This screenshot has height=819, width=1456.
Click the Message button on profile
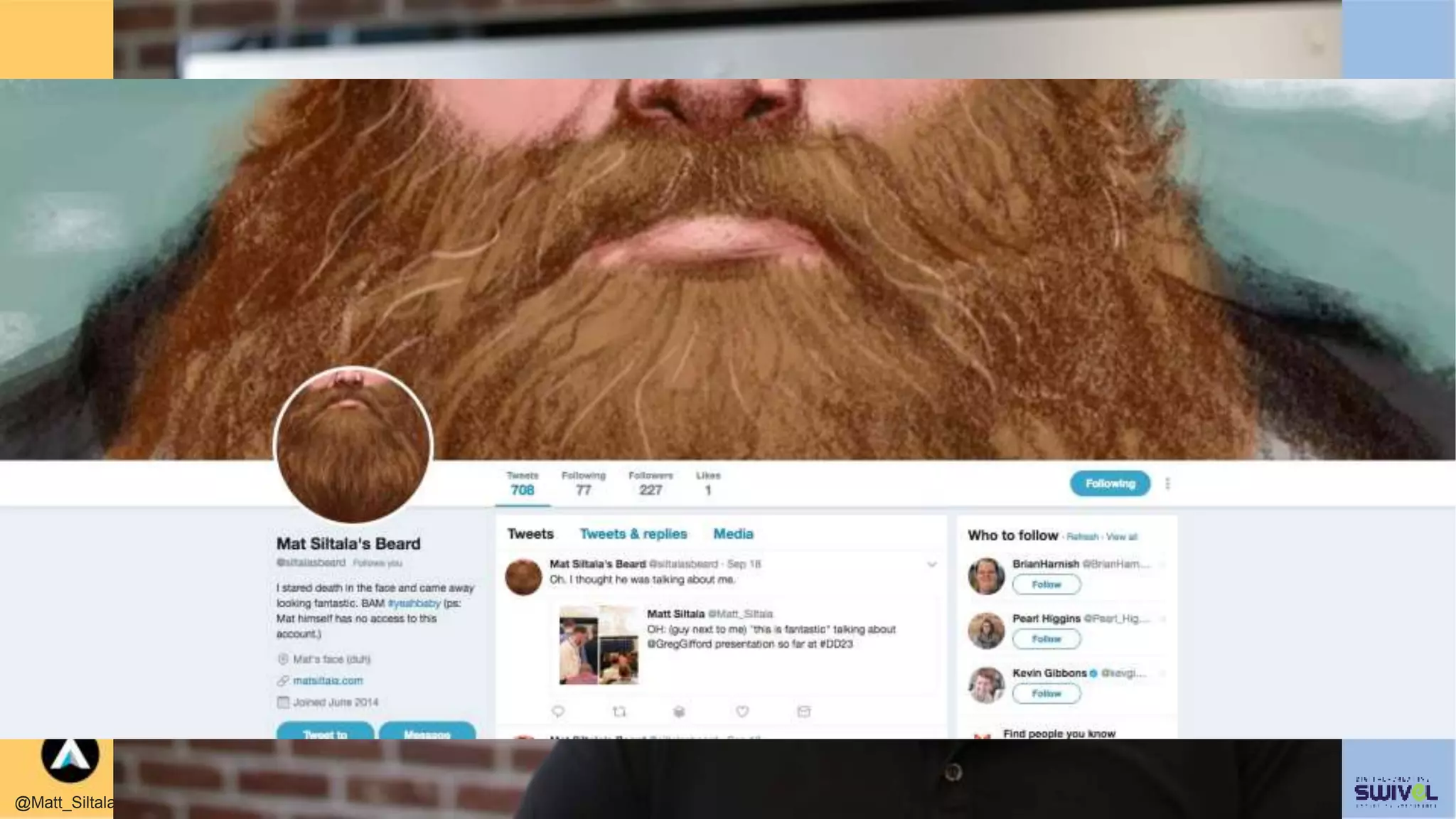[427, 732]
